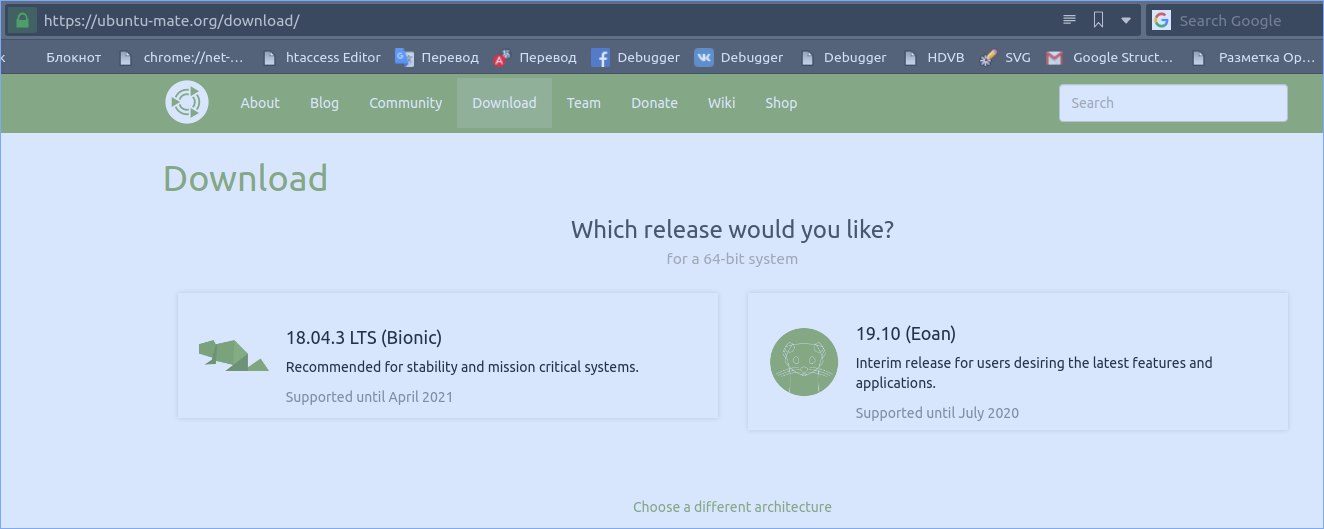The height and width of the screenshot is (529, 1324).
Task: Click the page icon beside chrome://net-… bookmark
Action: 125,58
